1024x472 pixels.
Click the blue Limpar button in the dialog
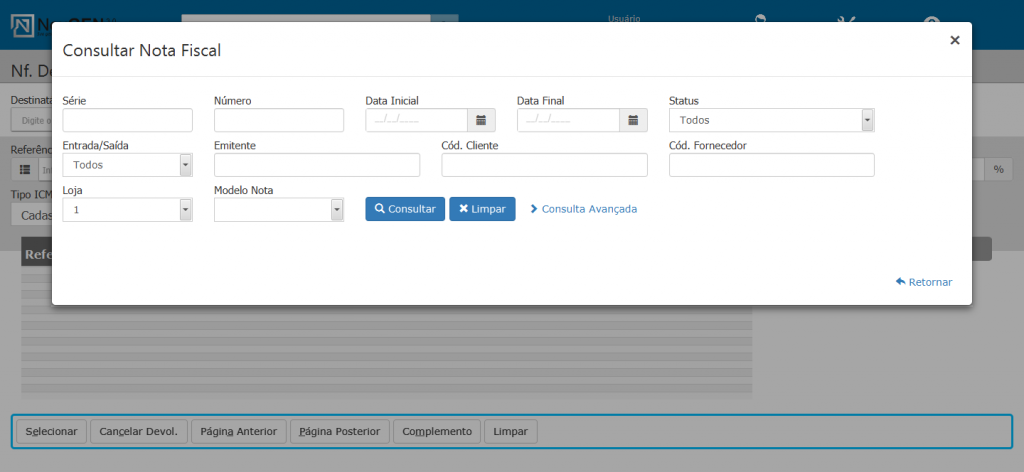click(x=482, y=209)
